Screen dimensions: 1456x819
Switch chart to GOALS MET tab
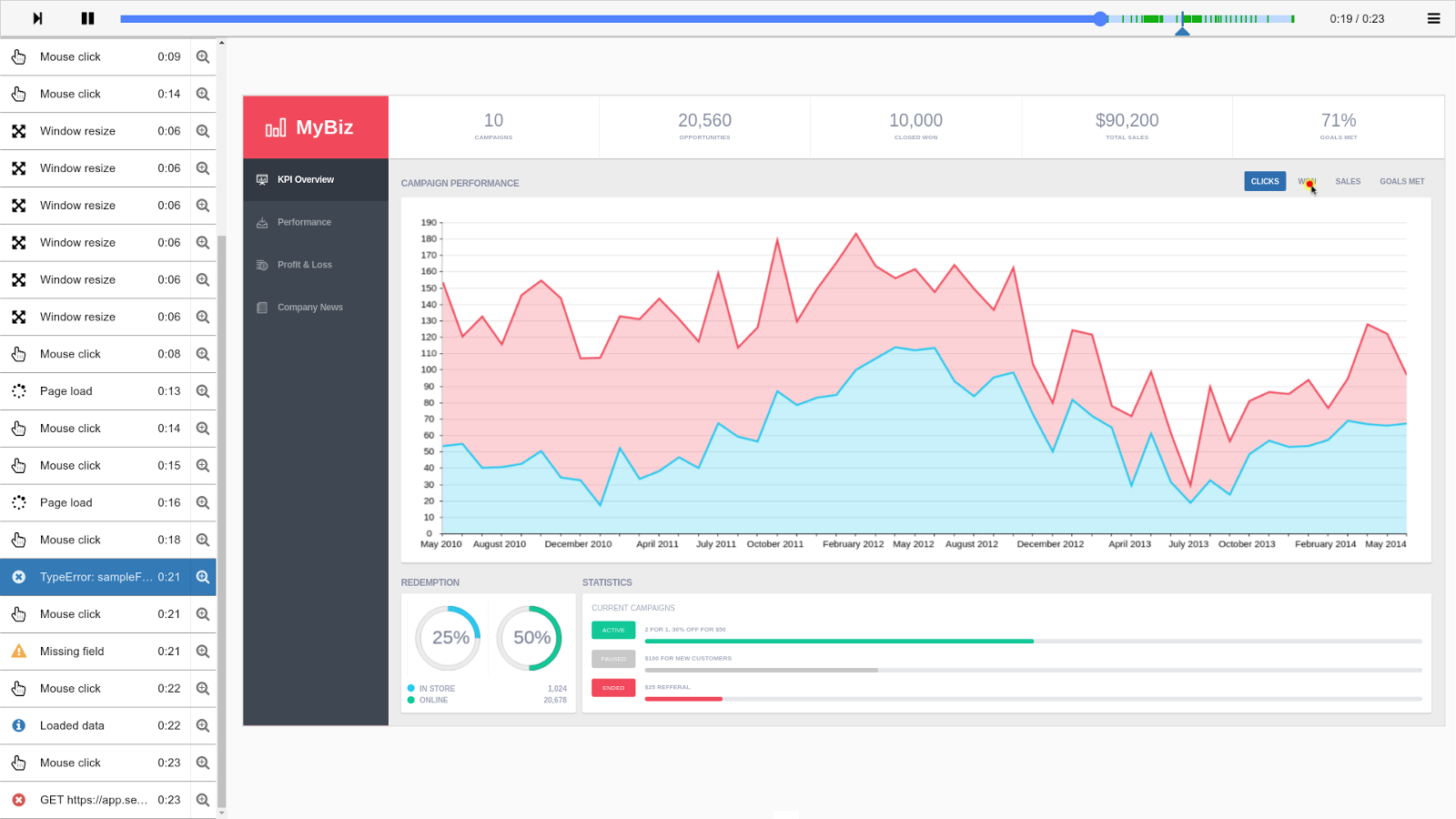1401,181
